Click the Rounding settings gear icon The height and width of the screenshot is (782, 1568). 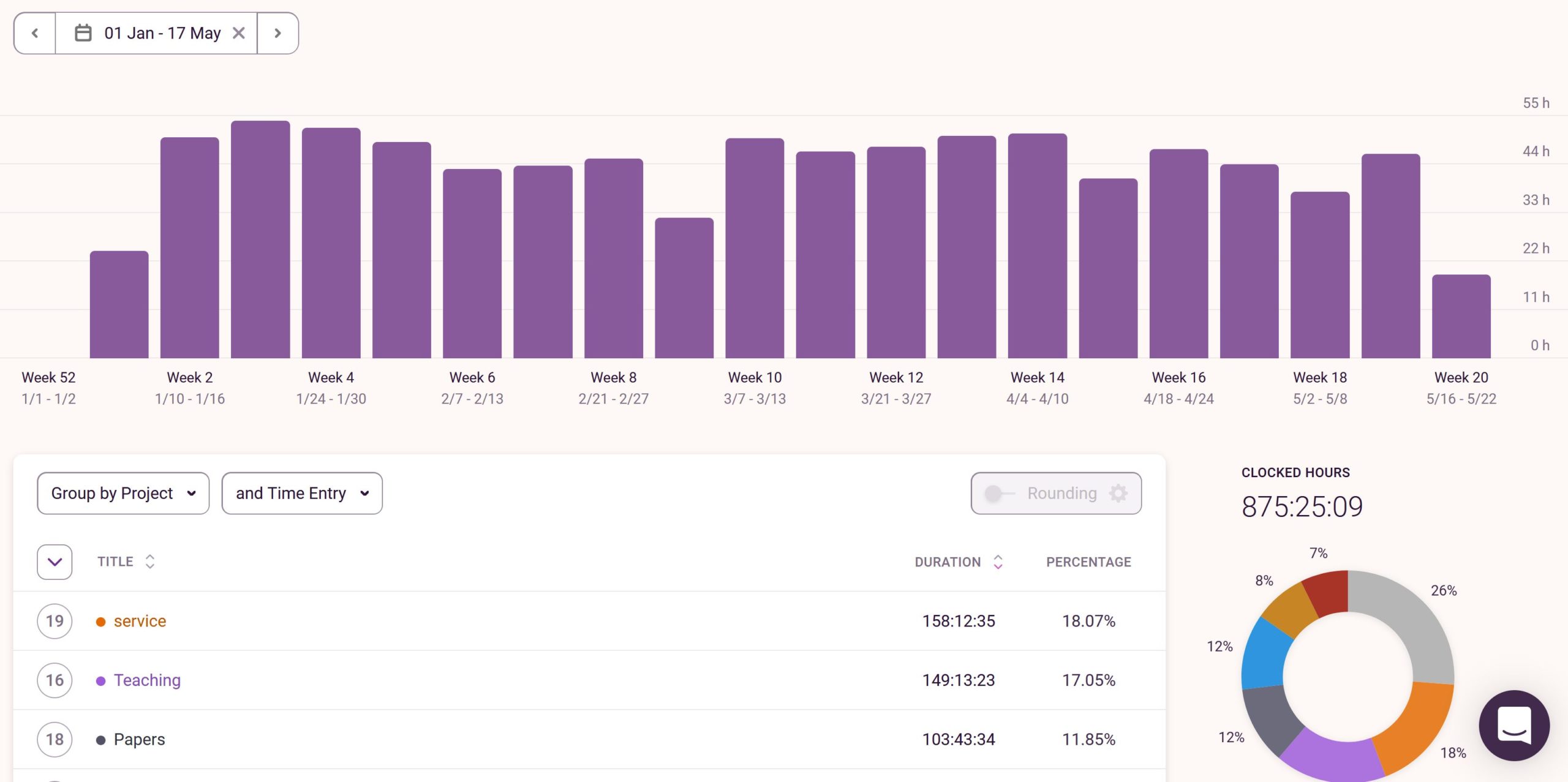point(1121,492)
